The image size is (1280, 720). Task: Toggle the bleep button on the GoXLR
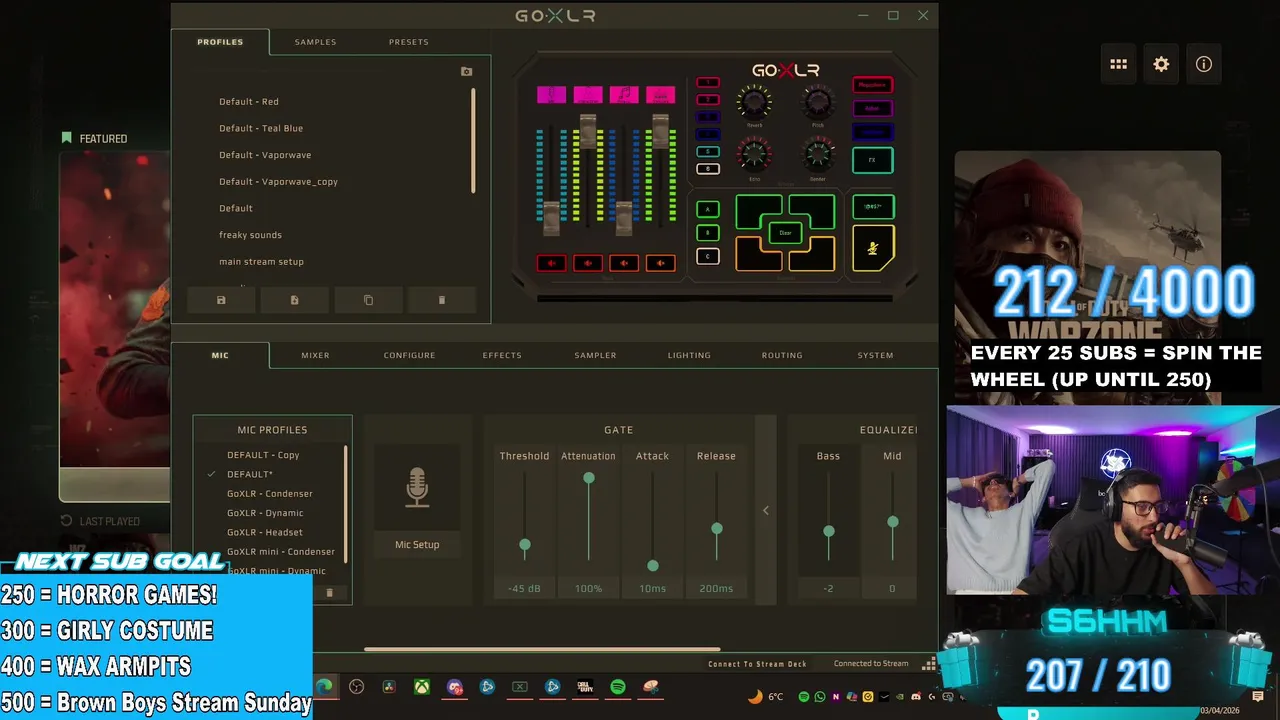(x=872, y=207)
